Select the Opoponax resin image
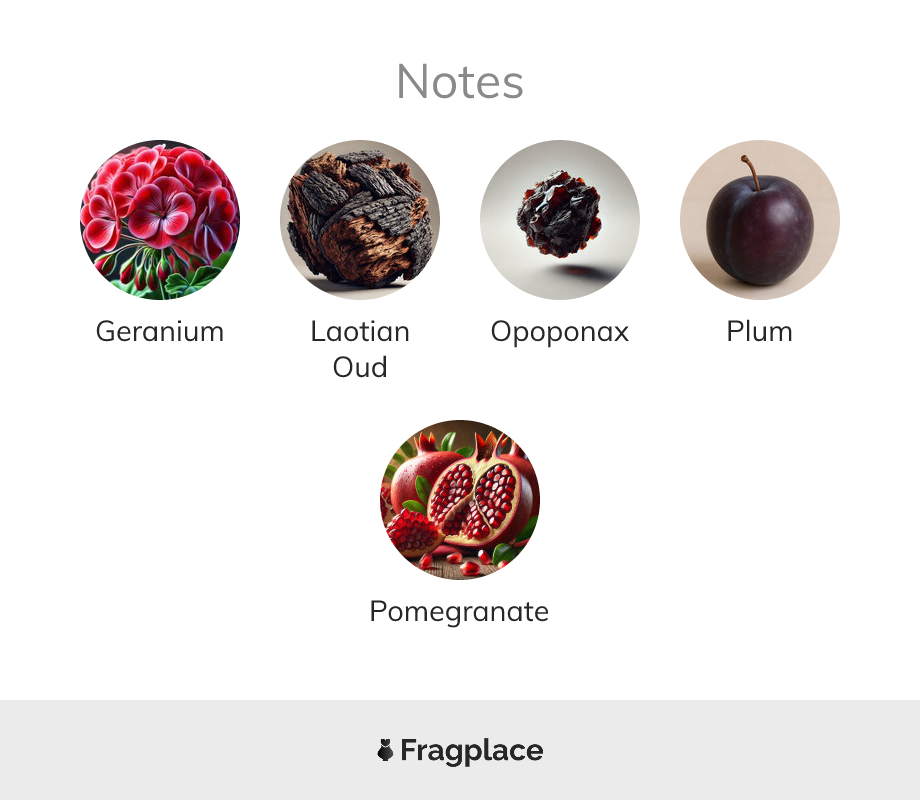The height and width of the screenshot is (800, 920). coord(560,220)
